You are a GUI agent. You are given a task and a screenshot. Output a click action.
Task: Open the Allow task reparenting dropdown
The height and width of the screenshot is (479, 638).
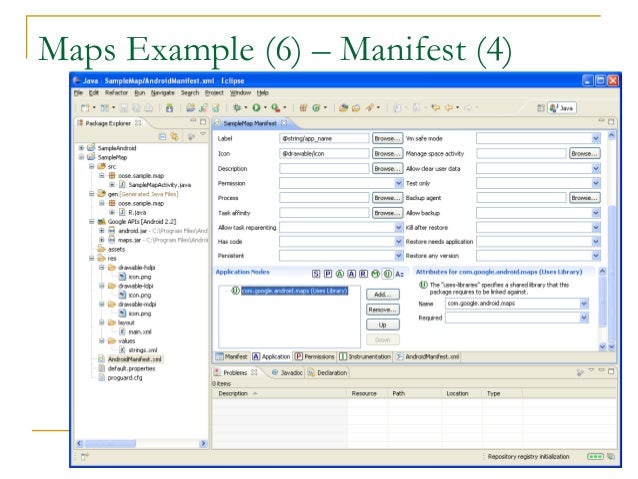[398, 227]
